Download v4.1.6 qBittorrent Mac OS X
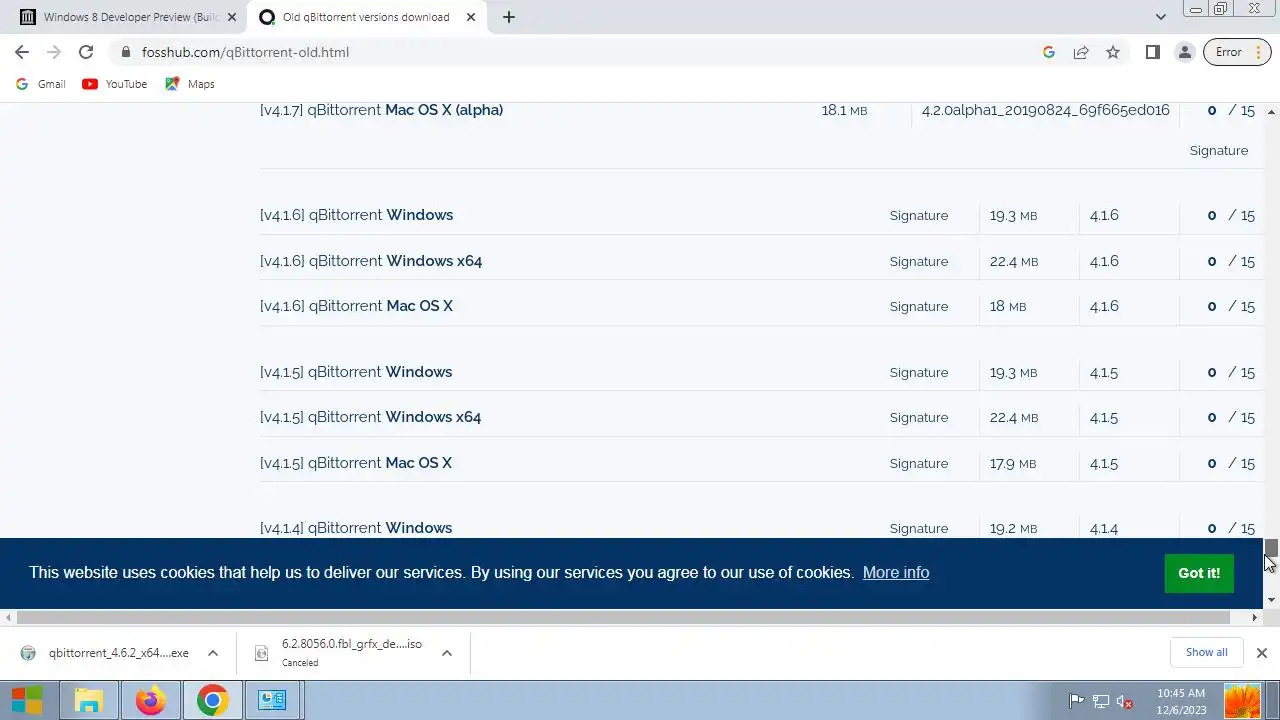The width and height of the screenshot is (1280, 720). (x=356, y=306)
